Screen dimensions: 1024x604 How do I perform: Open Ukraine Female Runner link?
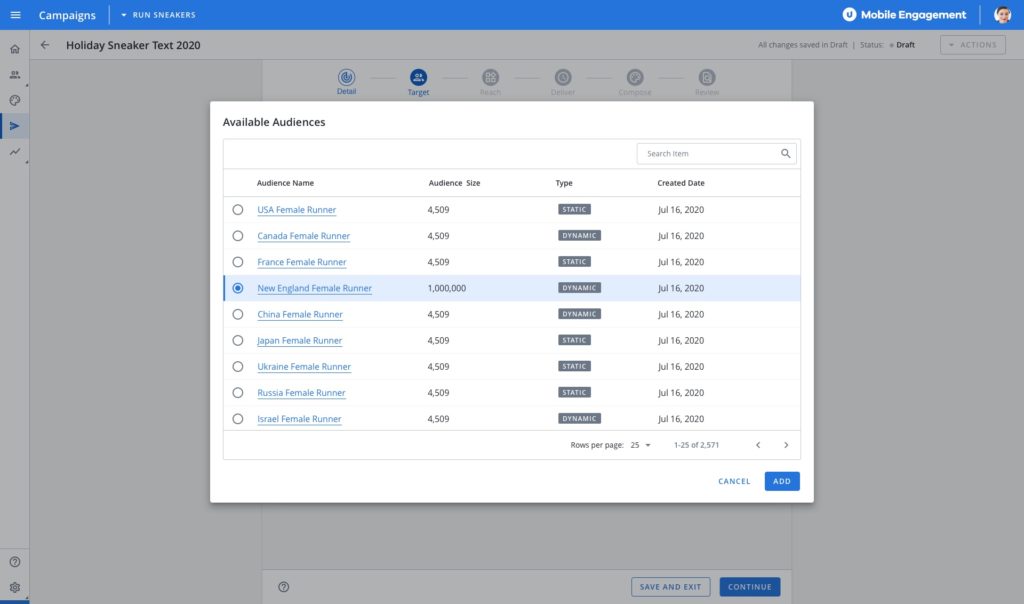pos(304,366)
